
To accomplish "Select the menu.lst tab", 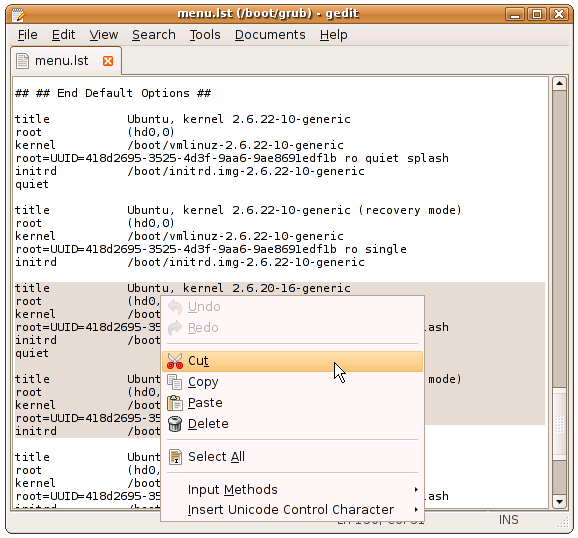I will pyautogui.click(x=66, y=61).
